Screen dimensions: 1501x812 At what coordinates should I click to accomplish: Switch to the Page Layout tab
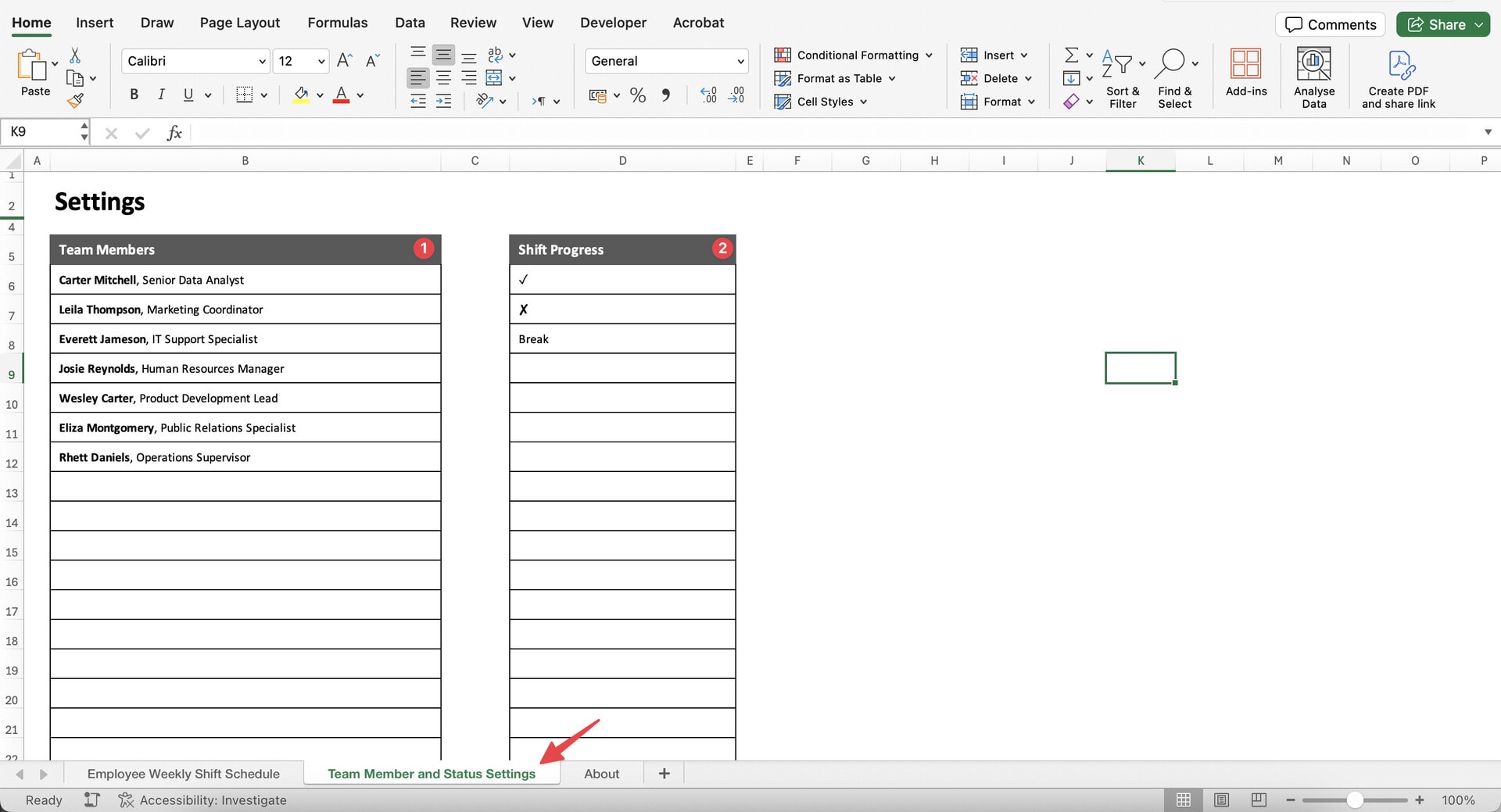click(x=239, y=23)
